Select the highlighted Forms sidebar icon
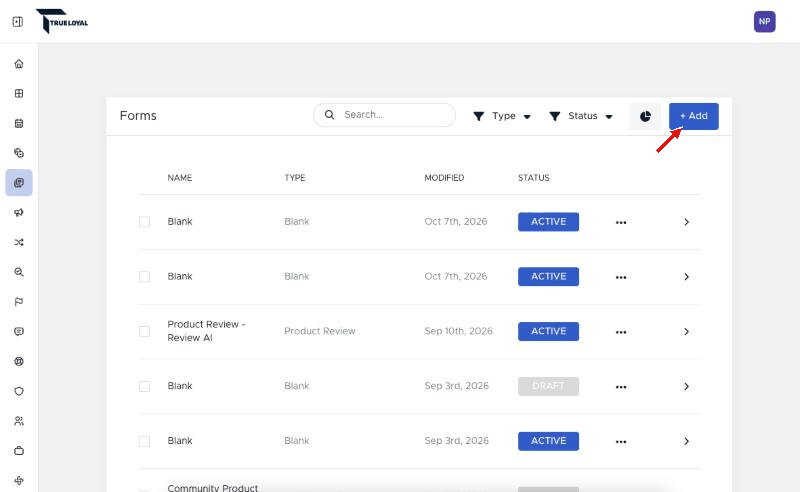This screenshot has height=492, width=800. (x=19, y=183)
